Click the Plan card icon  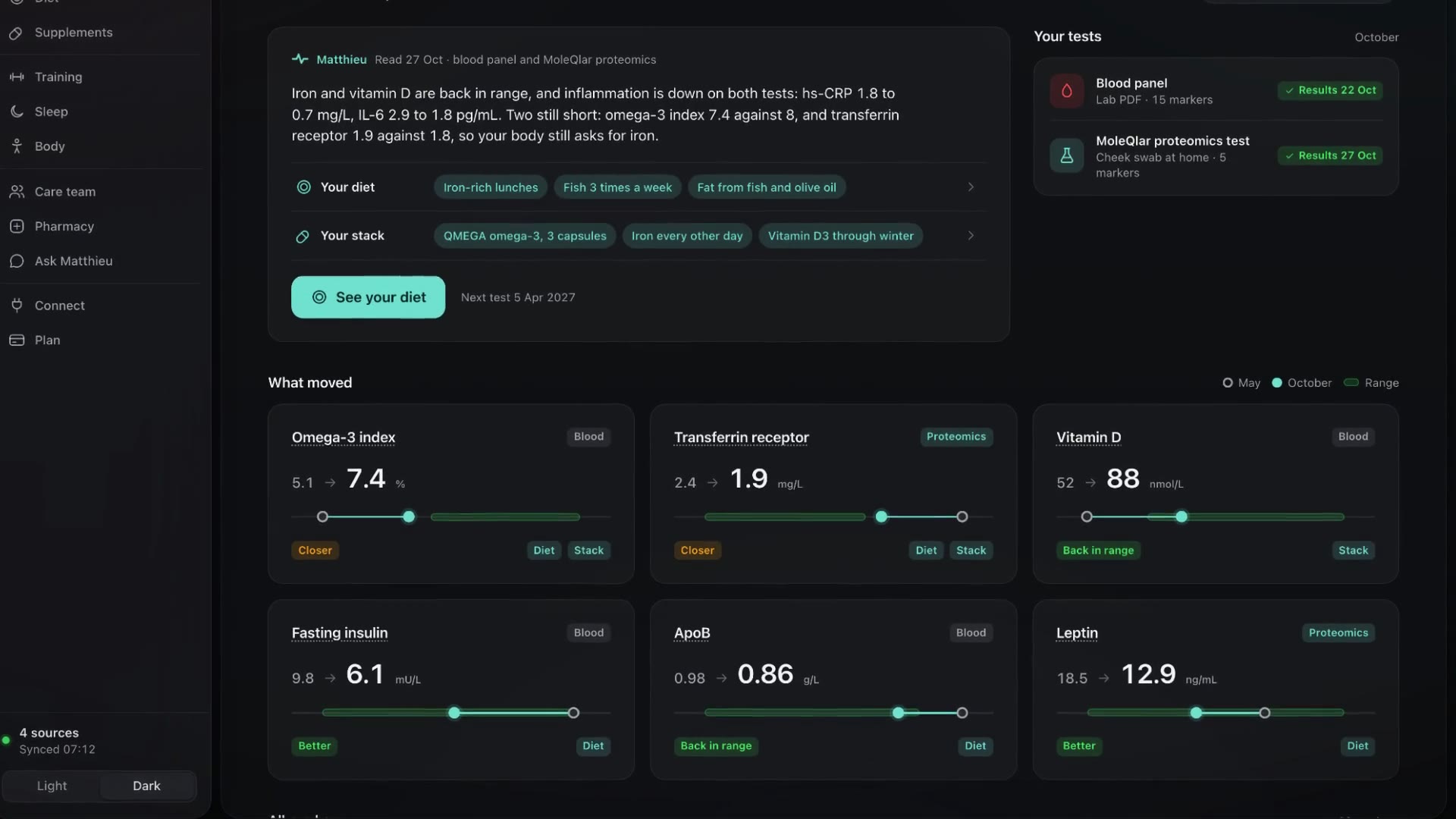point(17,340)
